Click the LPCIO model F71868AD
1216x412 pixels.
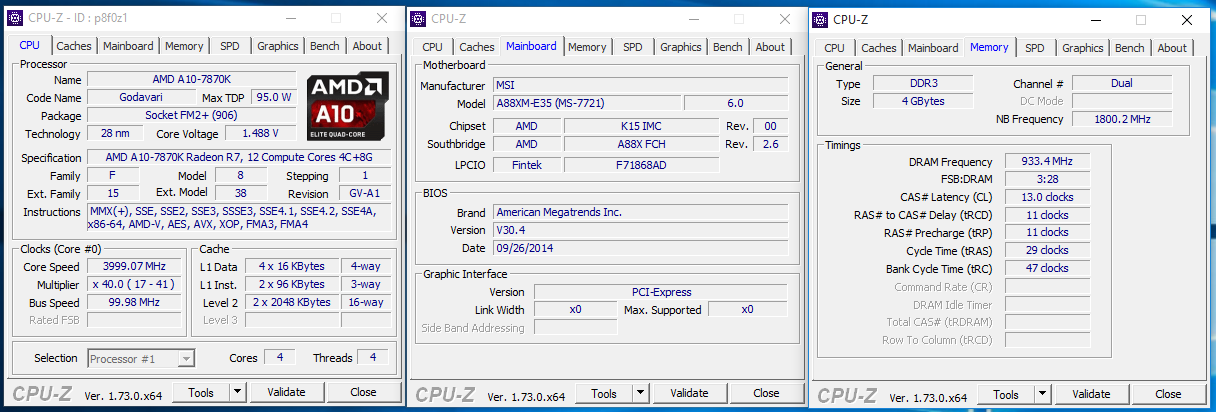(x=642, y=166)
